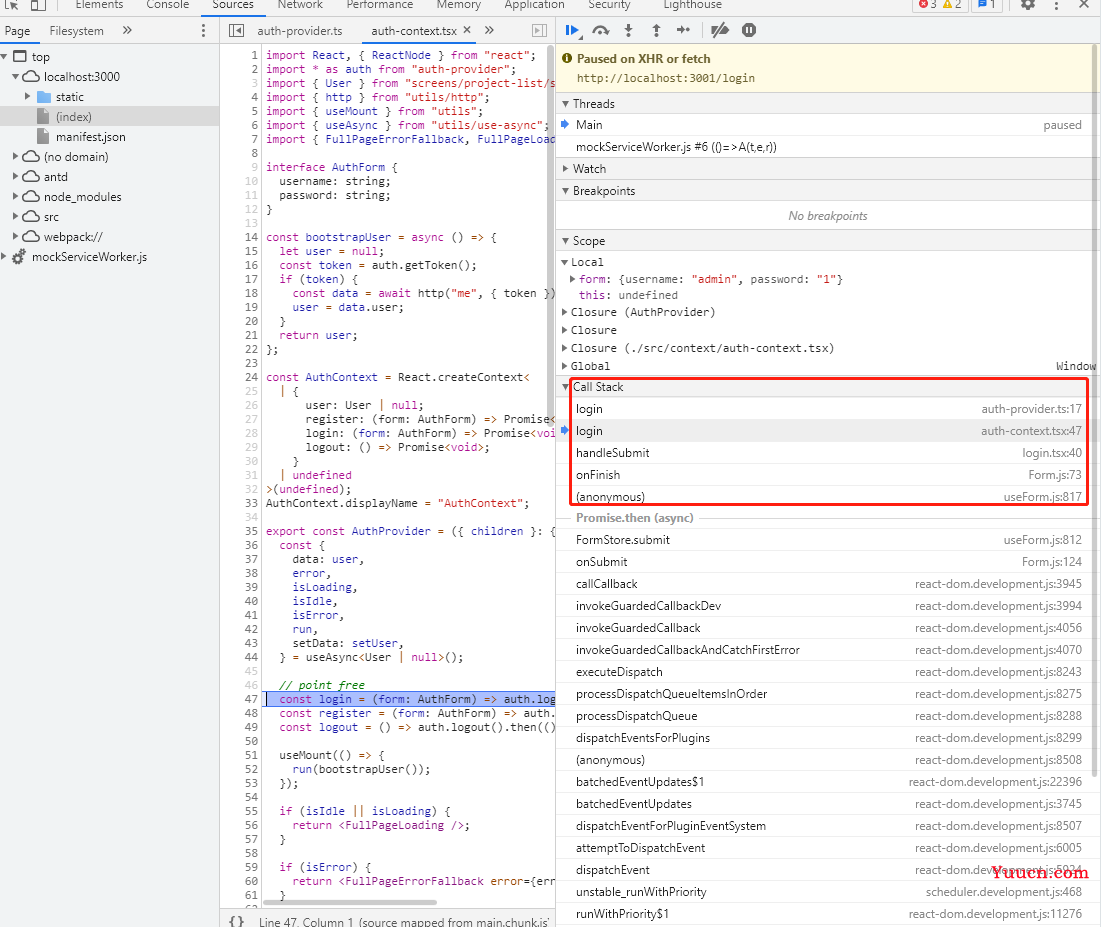The image size is (1101, 927).
Task: Close the auth-context.tsx editor tab
Action: pyautogui.click(x=467, y=30)
